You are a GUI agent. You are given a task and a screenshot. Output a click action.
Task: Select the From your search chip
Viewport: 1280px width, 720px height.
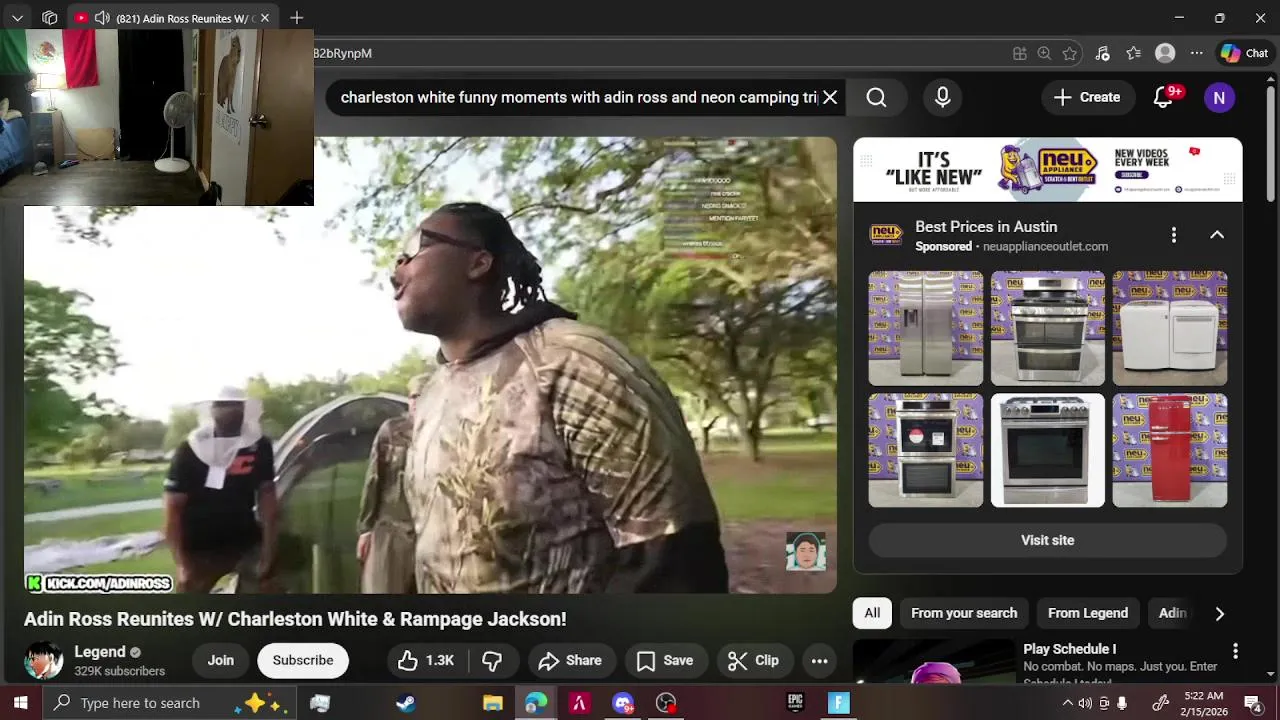964,613
